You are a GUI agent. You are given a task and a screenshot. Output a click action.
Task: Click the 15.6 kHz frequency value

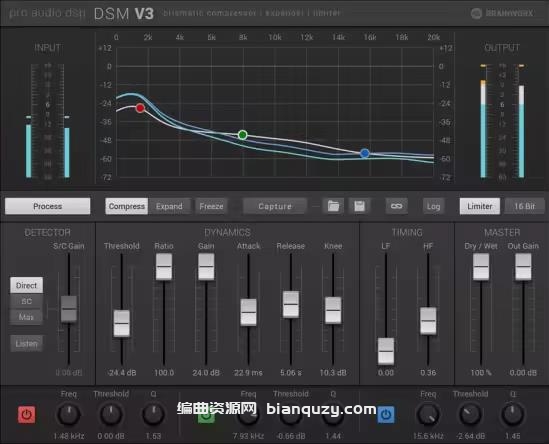428,436
